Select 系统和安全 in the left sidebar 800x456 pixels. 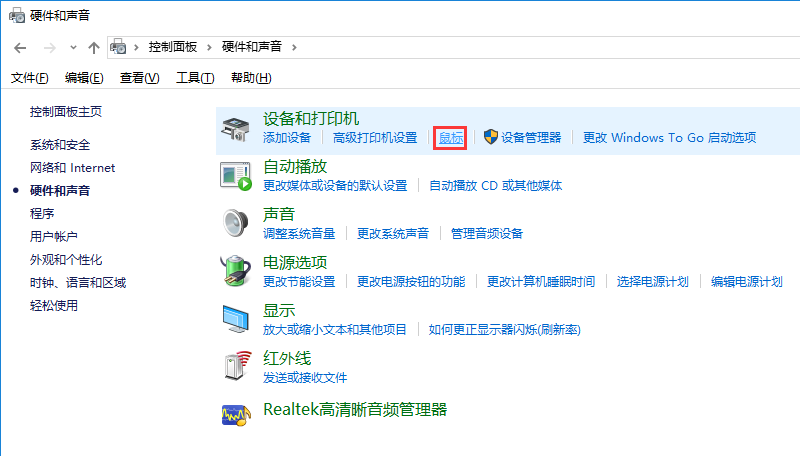60,145
